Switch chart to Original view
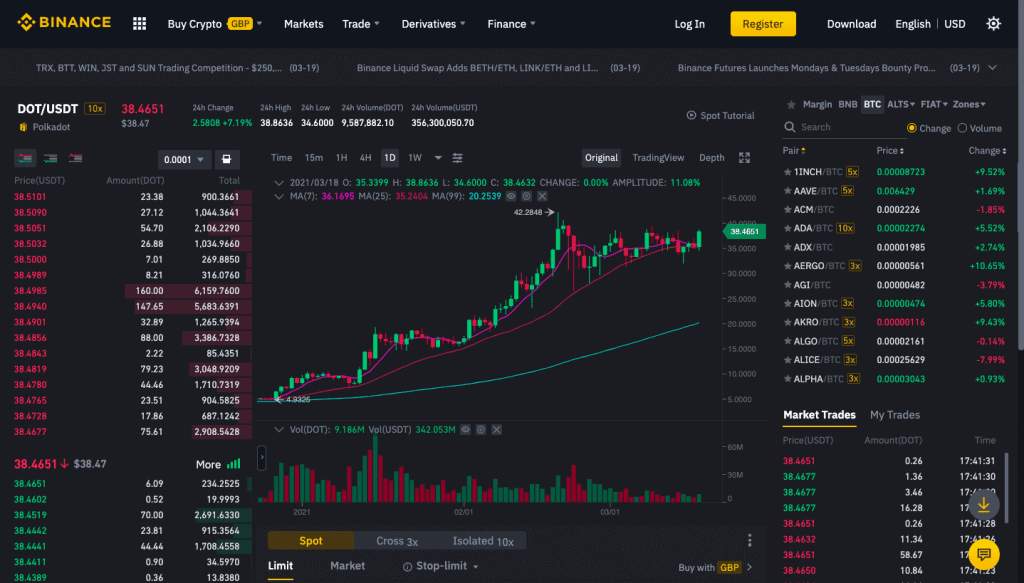This screenshot has width=1024, height=583. (601, 158)
